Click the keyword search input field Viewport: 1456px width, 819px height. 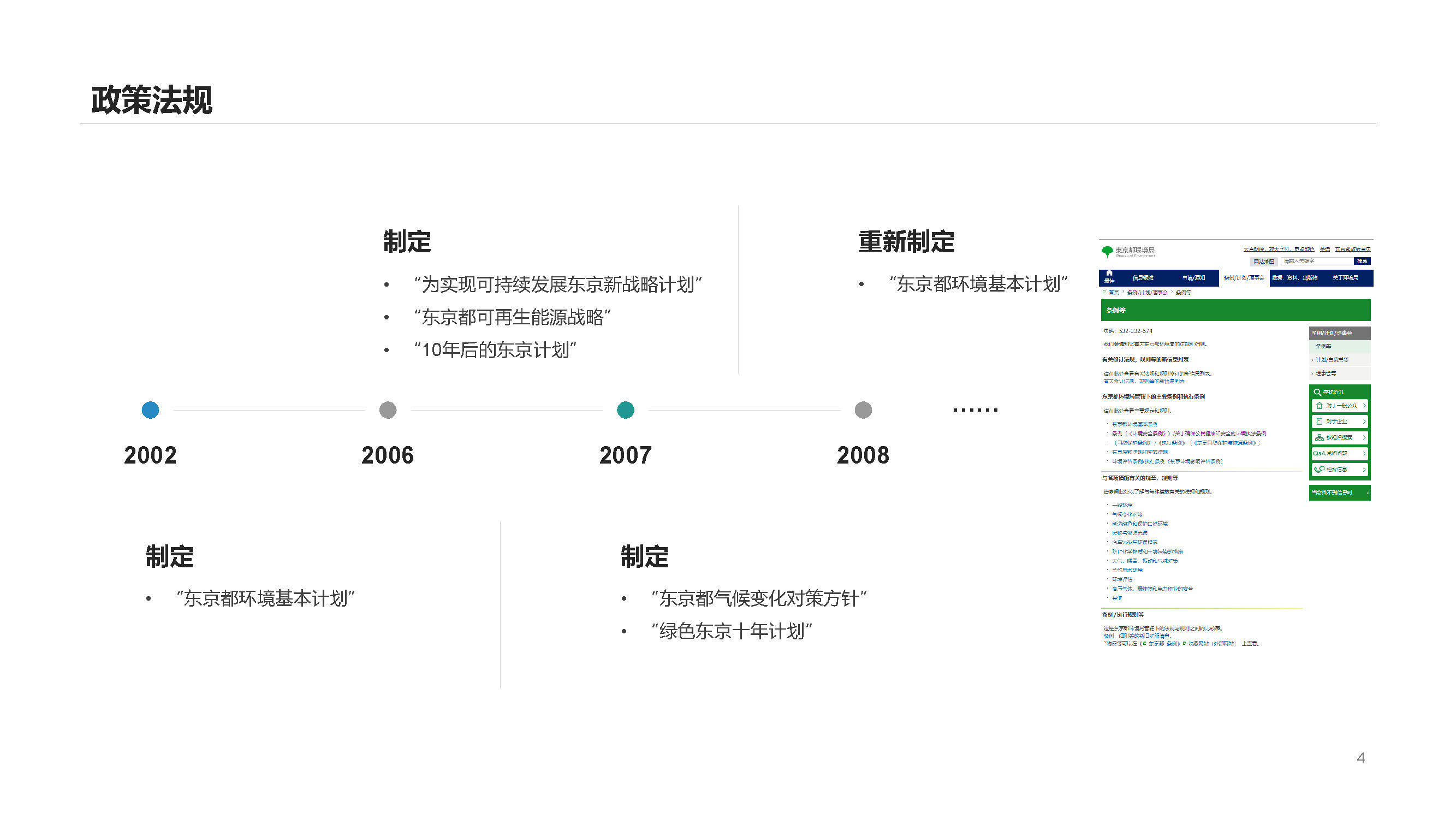[1317, 261]
